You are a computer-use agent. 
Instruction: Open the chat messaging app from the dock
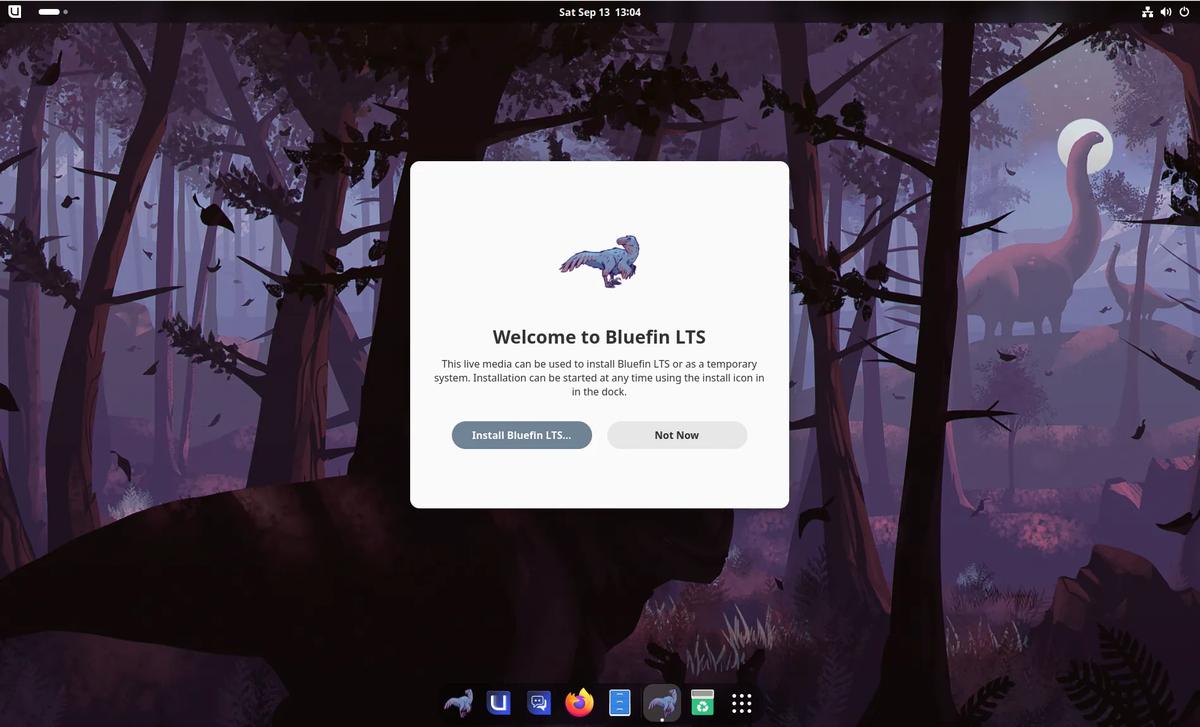click(539, 703)
